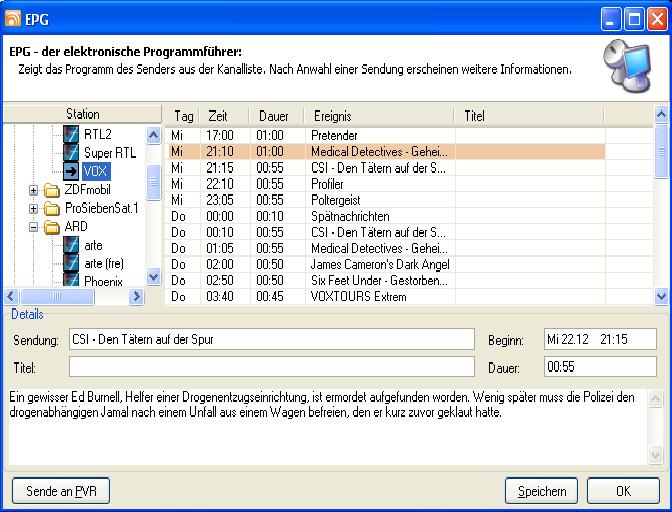Select the Super RTL station
This screenshot has height=512, width=672.
pos(110,153)
